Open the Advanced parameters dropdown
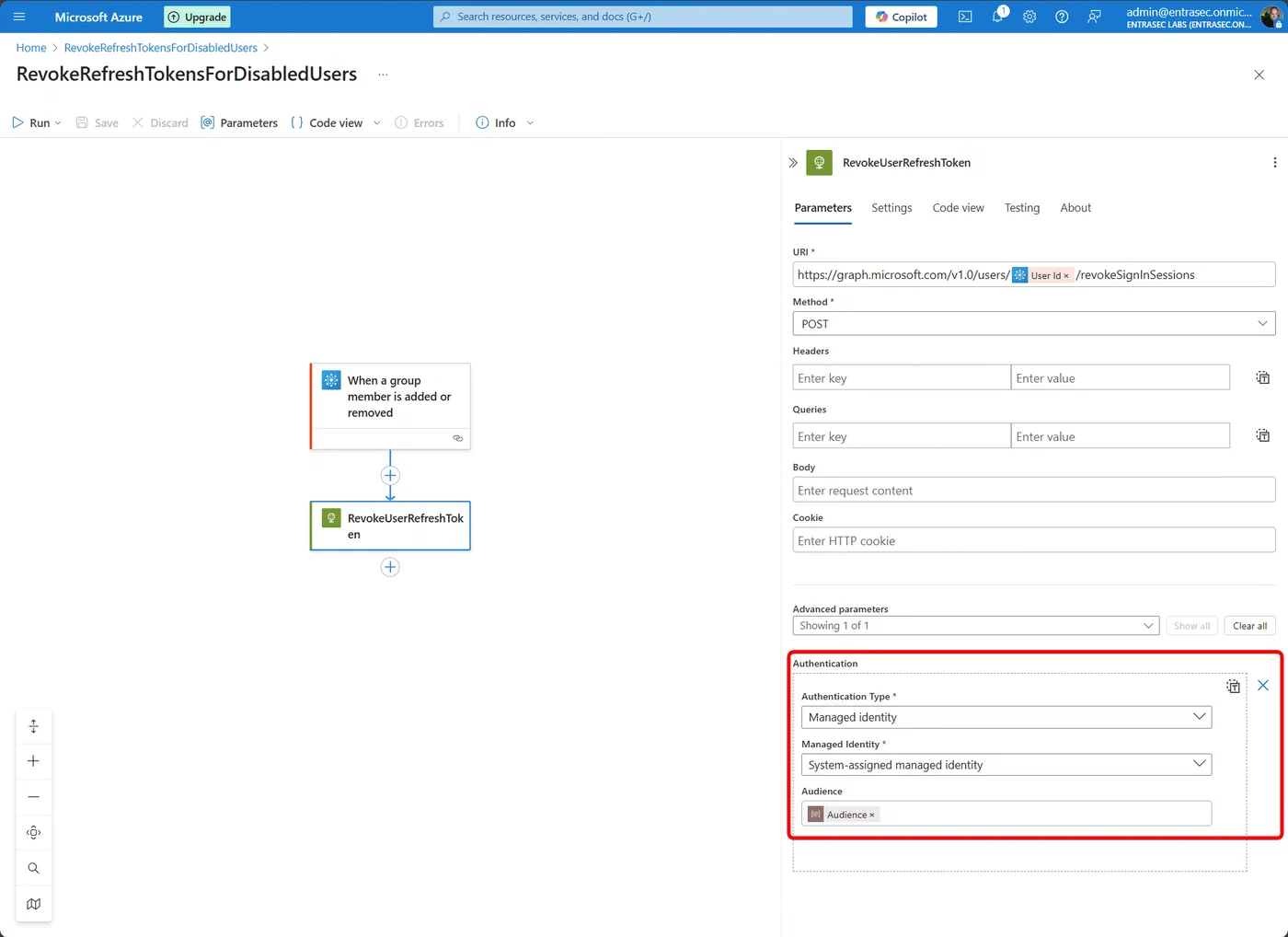Viewport: 1288px width, 937px height. [976, 626]
